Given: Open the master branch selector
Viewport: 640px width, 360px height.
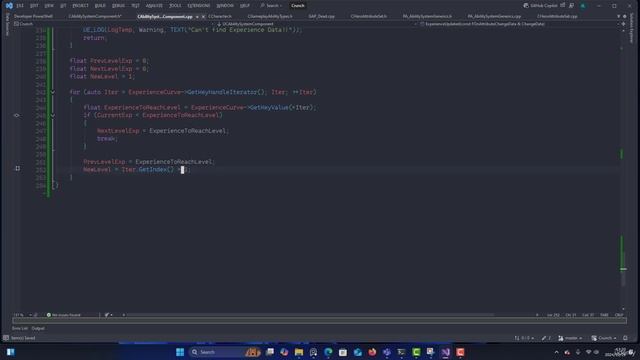Looking at the screenshot, I should coord(570,338).
